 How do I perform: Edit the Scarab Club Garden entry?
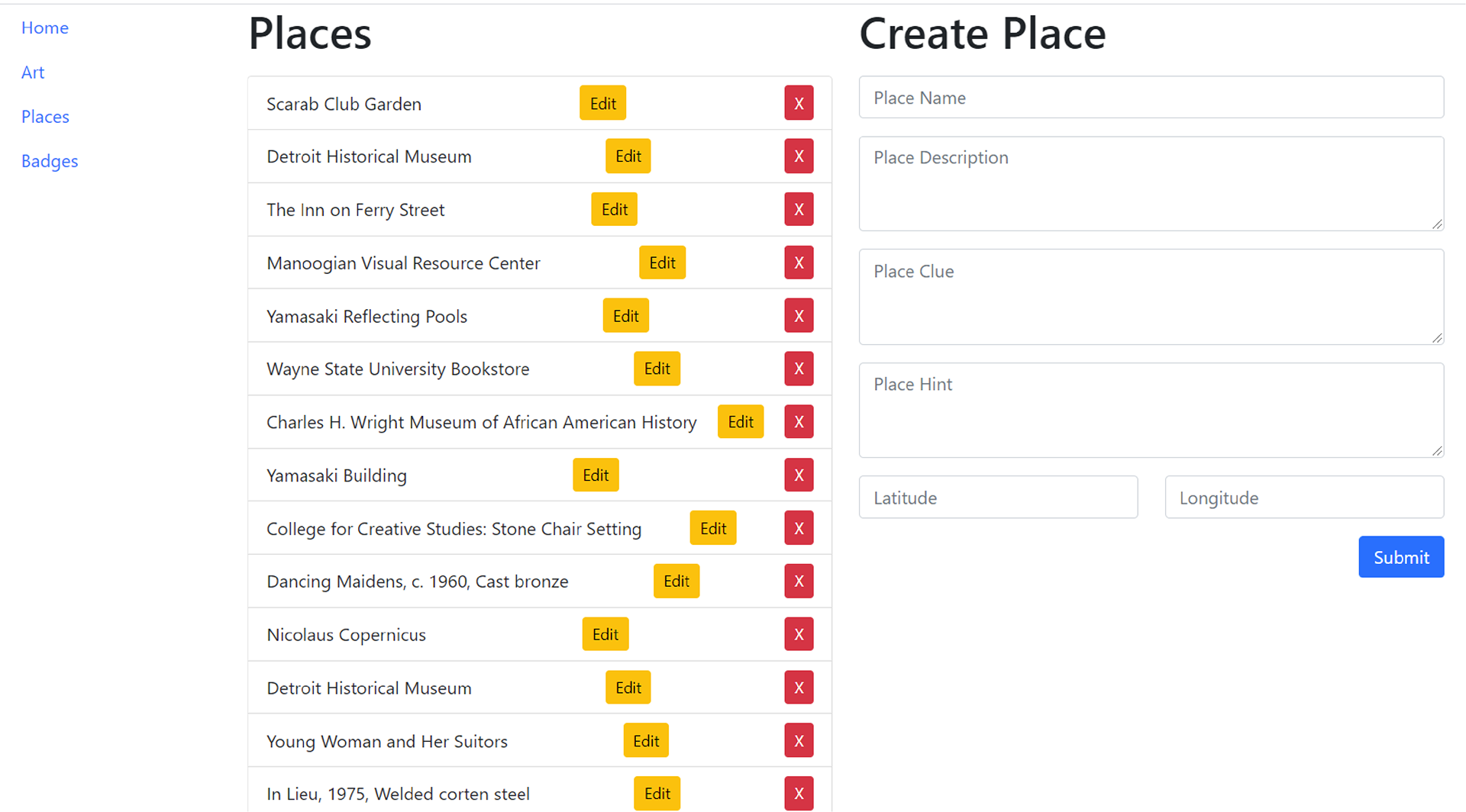tap(602, 103)
